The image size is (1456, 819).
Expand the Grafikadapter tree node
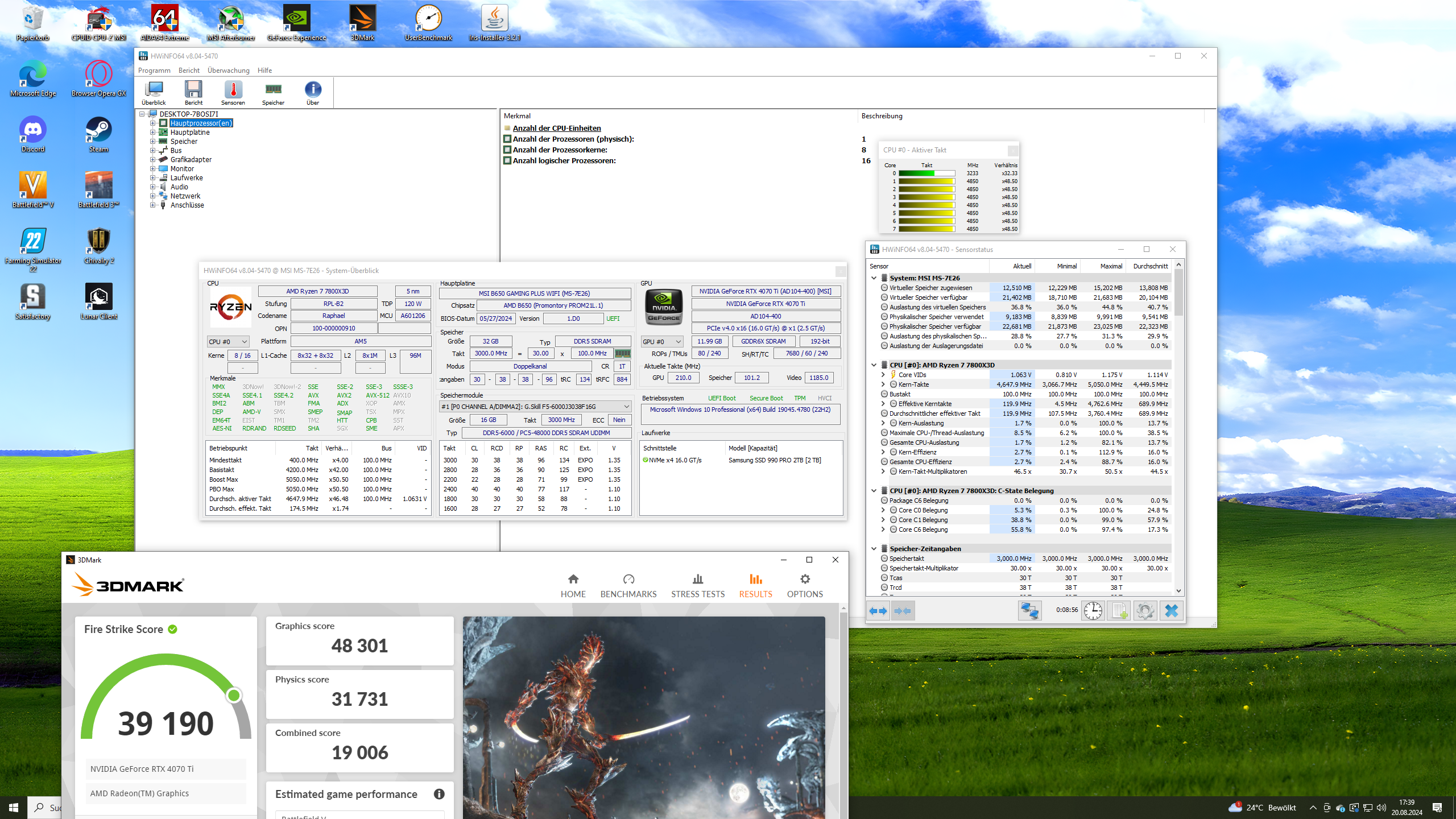(x=152, y=160)
